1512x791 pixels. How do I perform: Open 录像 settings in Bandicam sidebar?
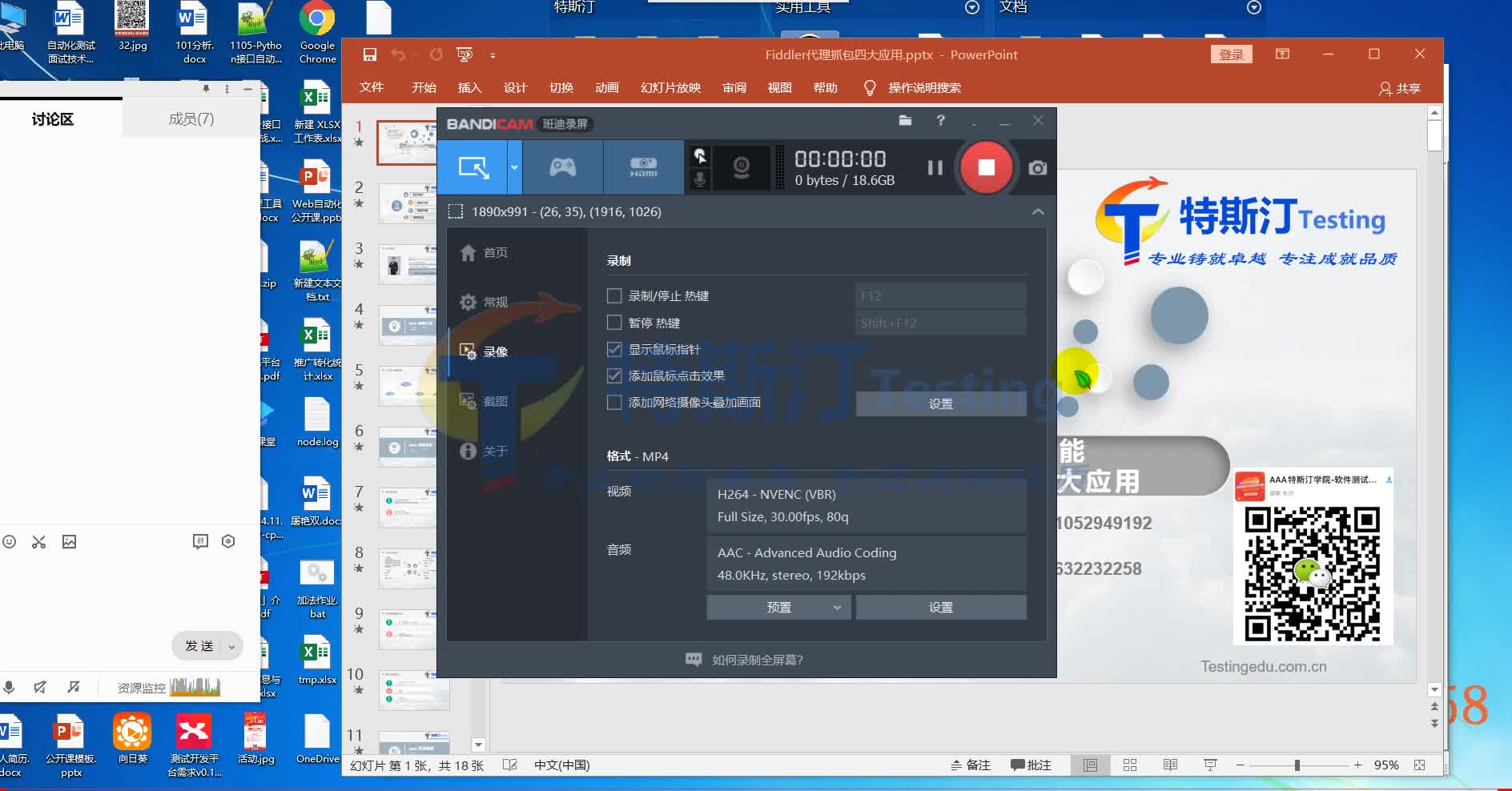tap(485, 351)
